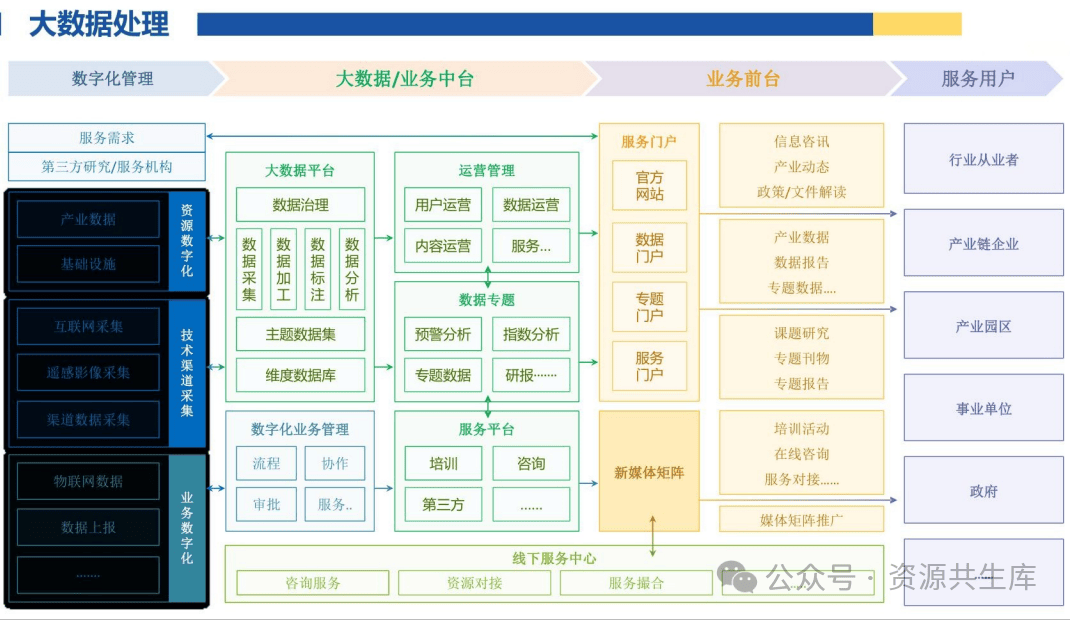Click the 数据报告 text
Image resolution: width=1070 pixels, height=620 pixels.
(x=802, y=263)
